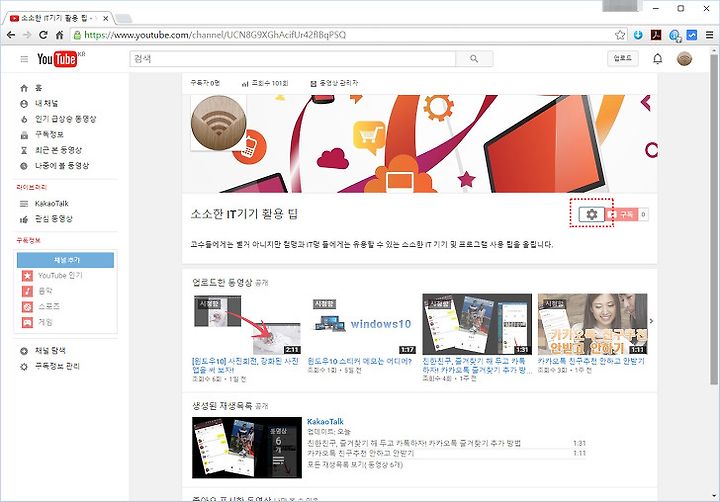This screenshot has height=502, width=720.
Task: Click inside the YouTube 검색 search field
Action: pos(292,59)
